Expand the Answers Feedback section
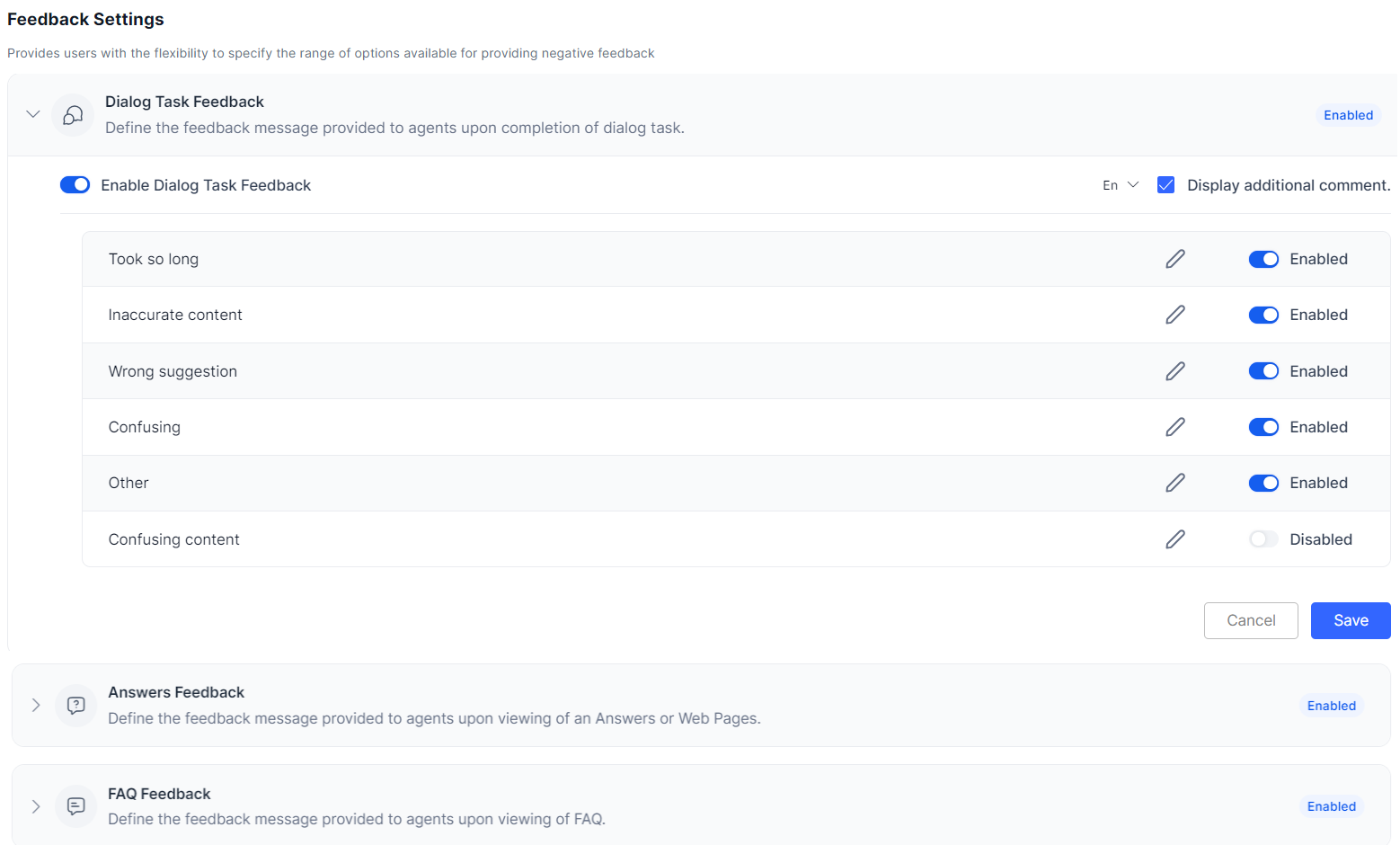This screenshot has width=1400, height=845. (x=36, y=706)
